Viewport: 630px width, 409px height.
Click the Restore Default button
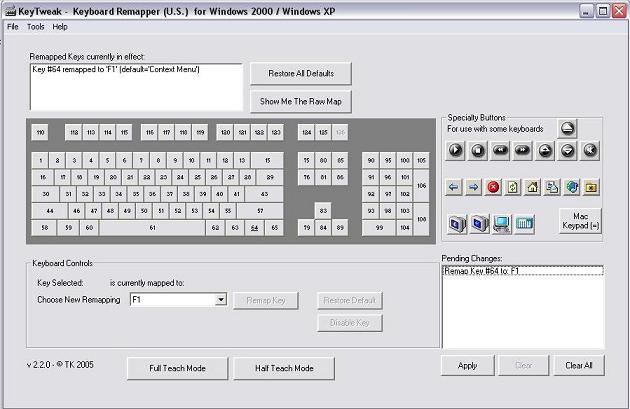click(x=350, y=300)
